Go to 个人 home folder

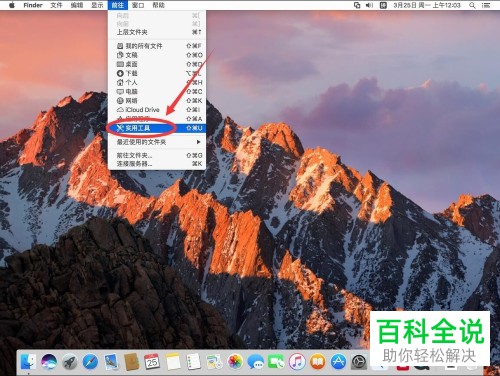pos(157,82)
